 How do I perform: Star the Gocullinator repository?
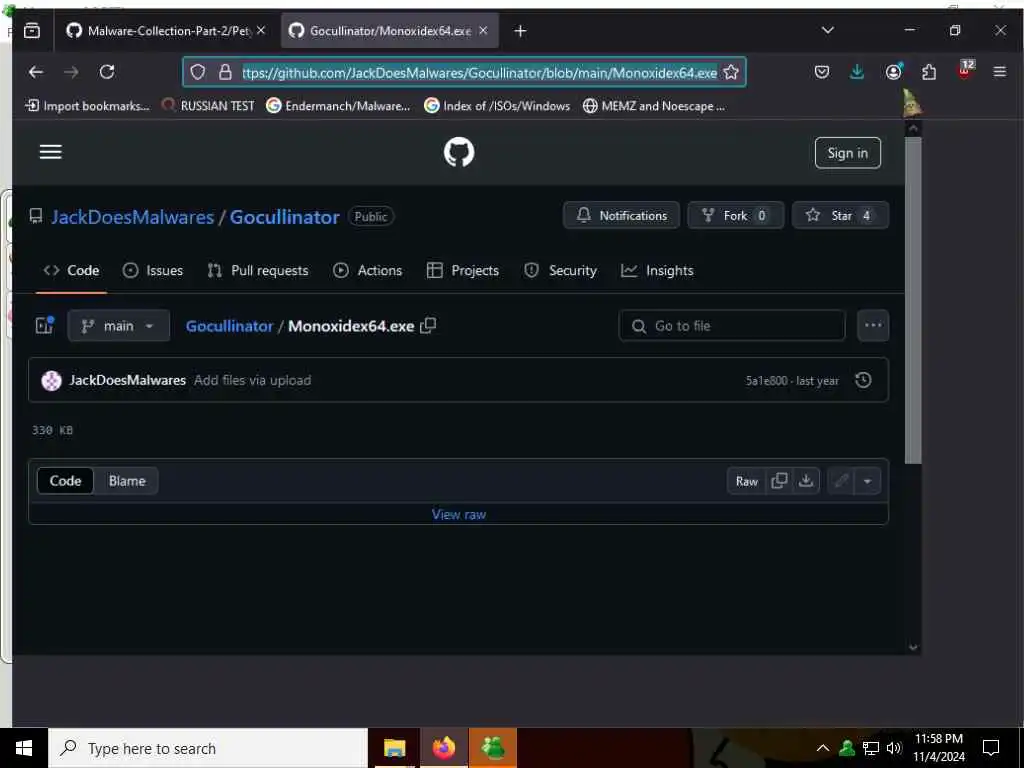(840, 216)
